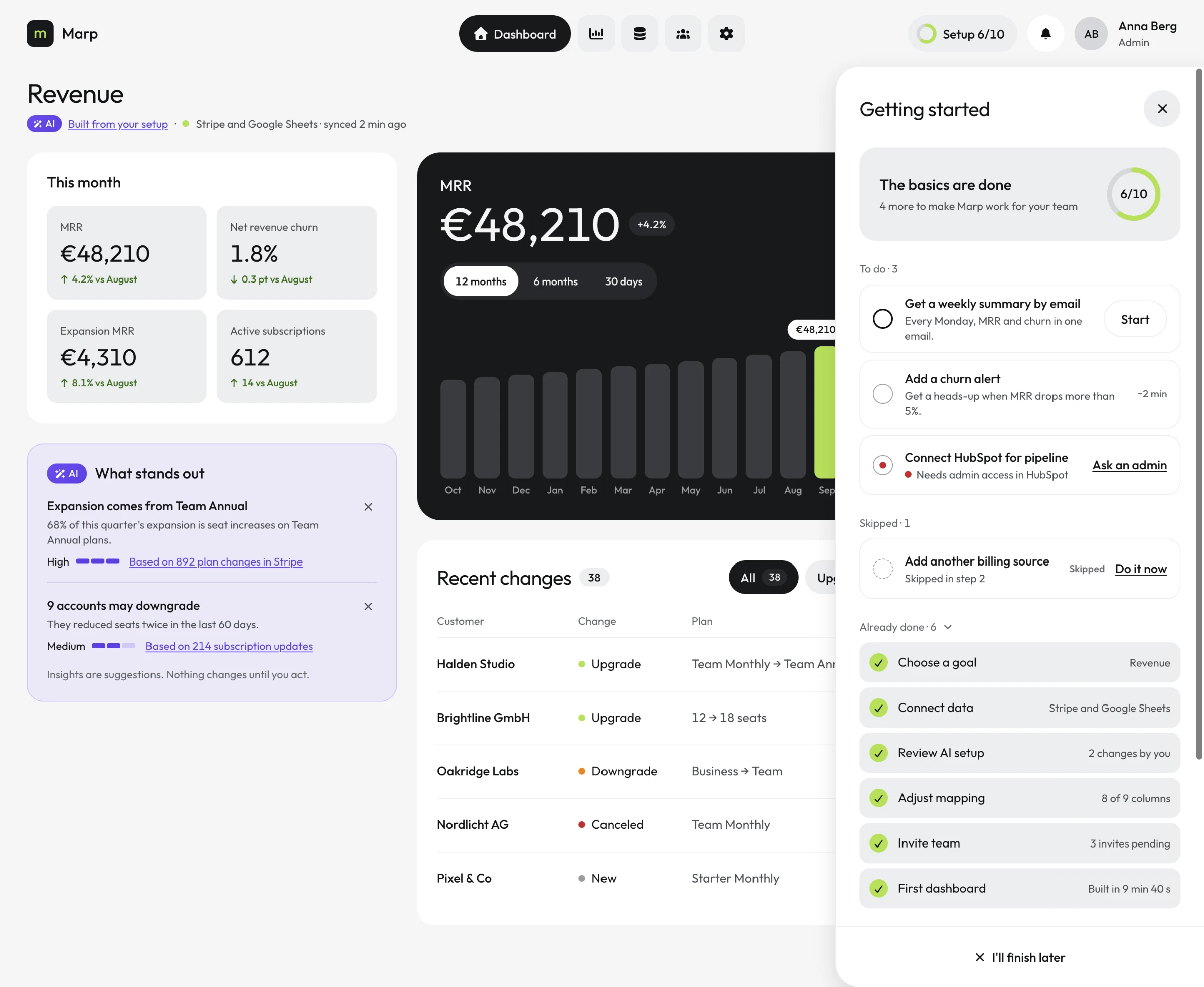Open the Invite team completed step
The height and width of the screenshot is (987, 1204).
click(x=1019, y=843)
